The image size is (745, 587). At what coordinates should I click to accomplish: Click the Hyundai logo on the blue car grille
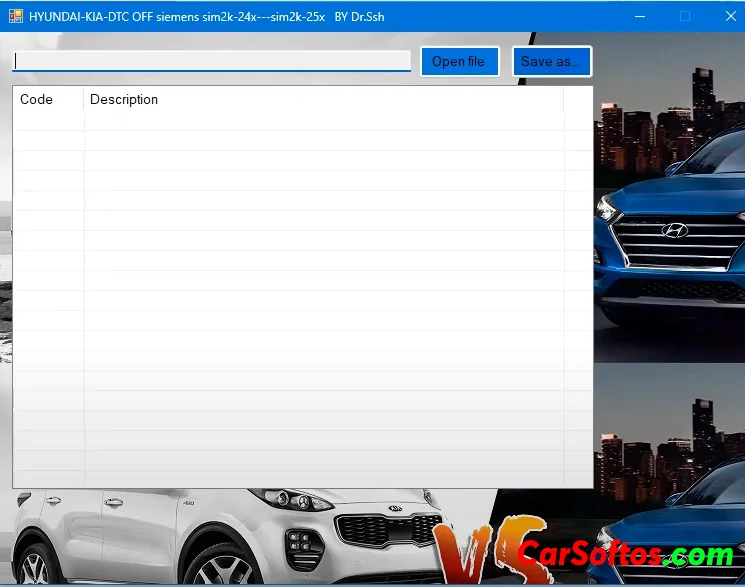click(676, 231)
